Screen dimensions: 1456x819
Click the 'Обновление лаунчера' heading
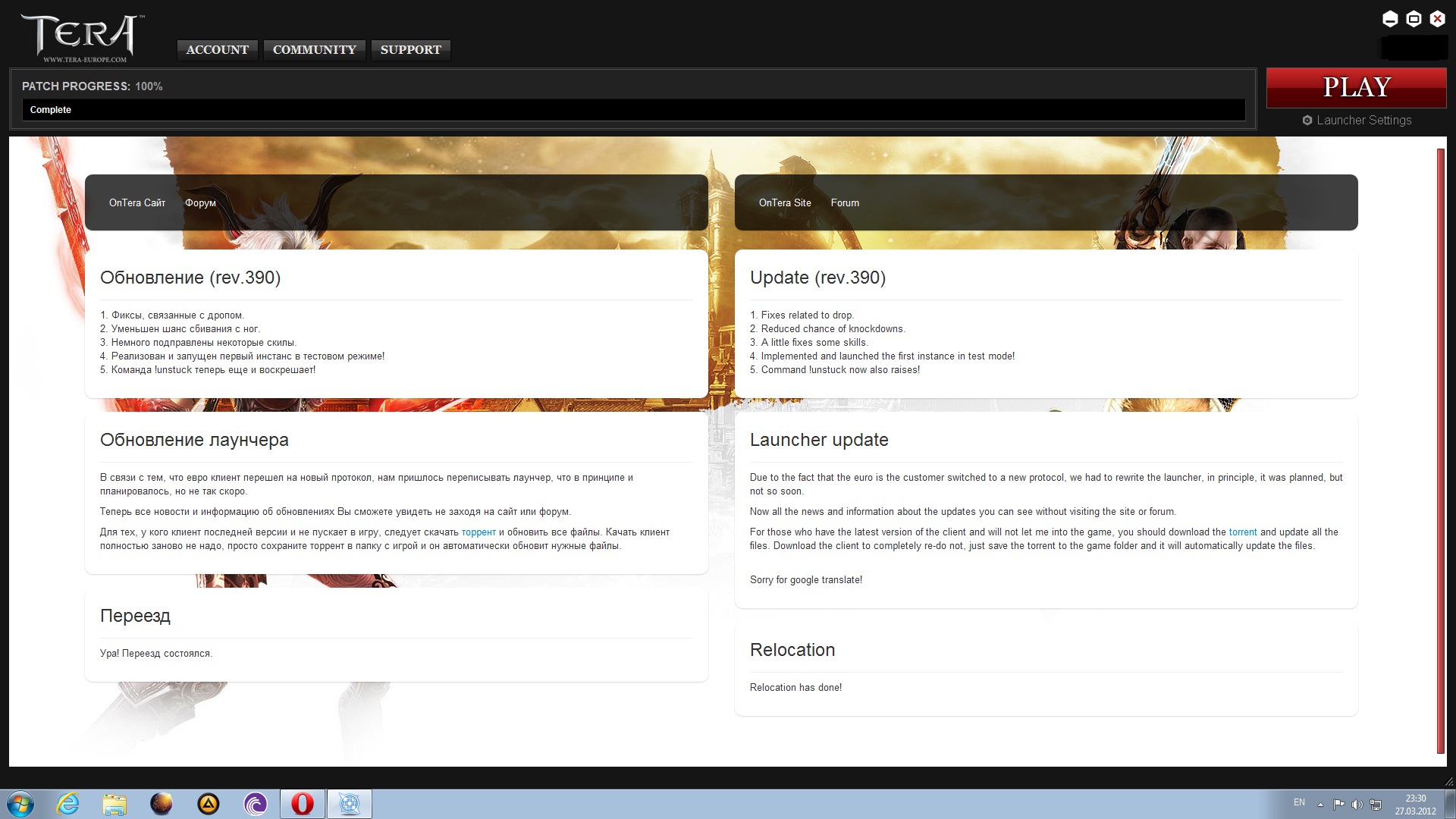[x=194, y=440]
